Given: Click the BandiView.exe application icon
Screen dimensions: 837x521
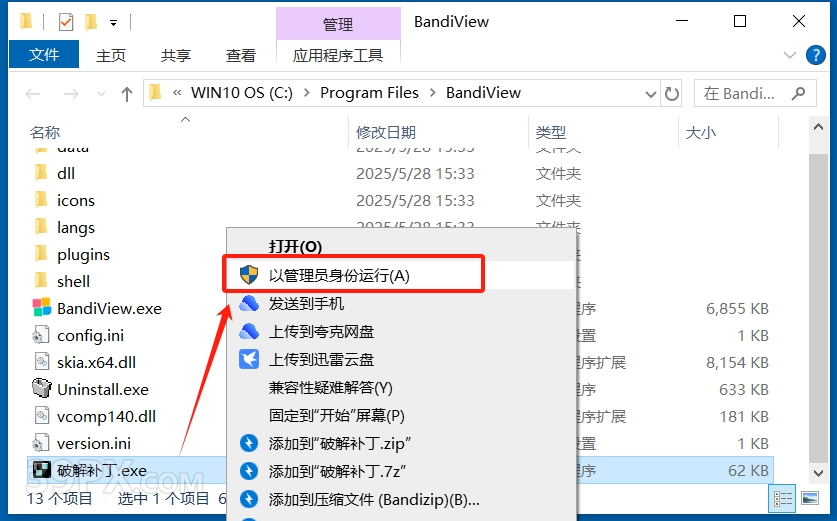Looking at the screenshot, I should point(42,308).
